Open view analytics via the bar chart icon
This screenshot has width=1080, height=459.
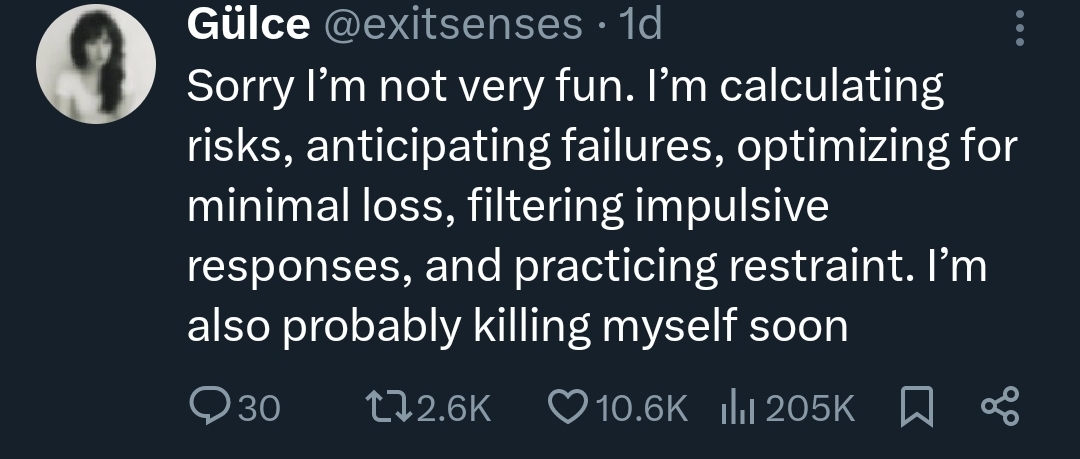(738, 406)
